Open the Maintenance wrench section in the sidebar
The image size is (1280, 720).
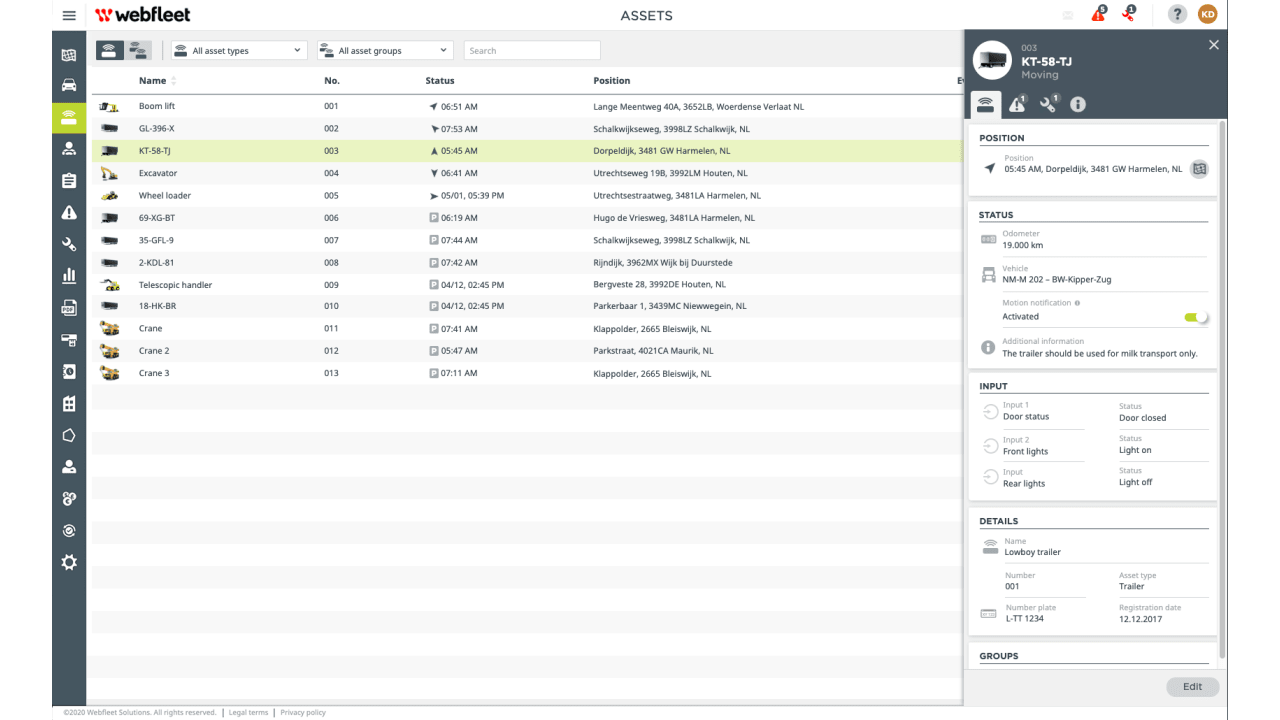(69, 244)
